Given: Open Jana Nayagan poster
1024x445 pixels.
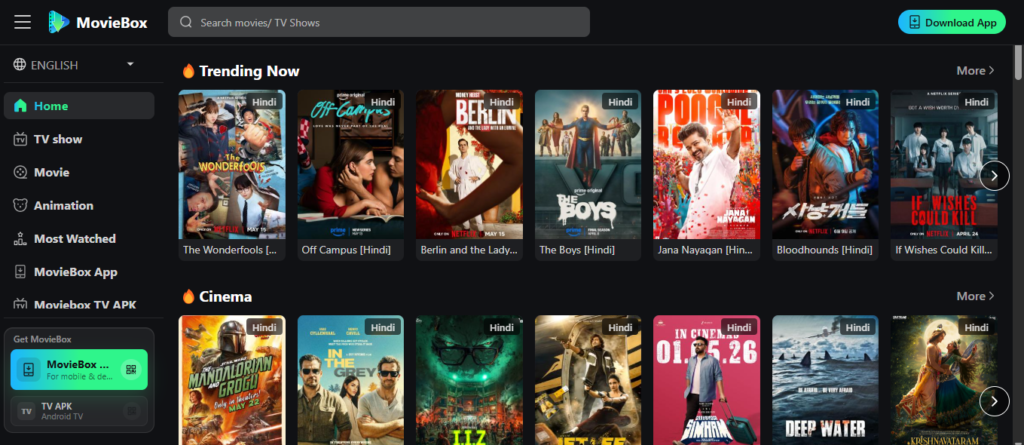Looking at the screenshot, I should [x=707, y=164].
